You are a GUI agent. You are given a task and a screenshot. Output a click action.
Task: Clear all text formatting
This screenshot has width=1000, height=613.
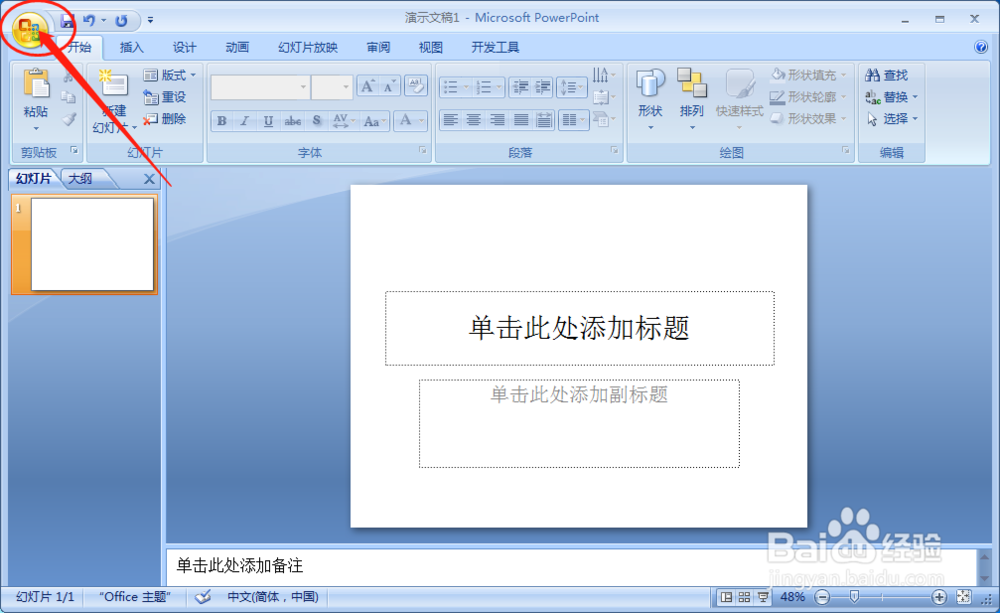pos(416,85)
